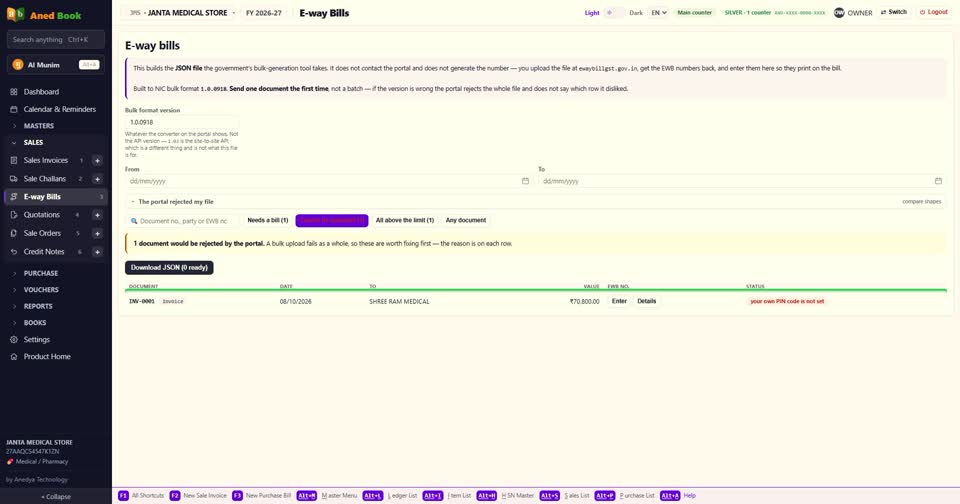The image size is (960, 504).
Task: Focus the To date input
Action: coord(741,181)
